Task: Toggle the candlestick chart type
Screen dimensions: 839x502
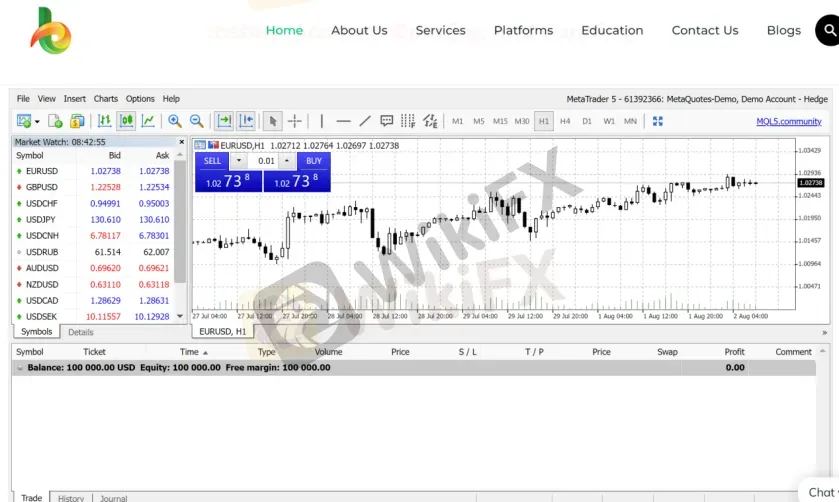Action: tap(127, 121)
